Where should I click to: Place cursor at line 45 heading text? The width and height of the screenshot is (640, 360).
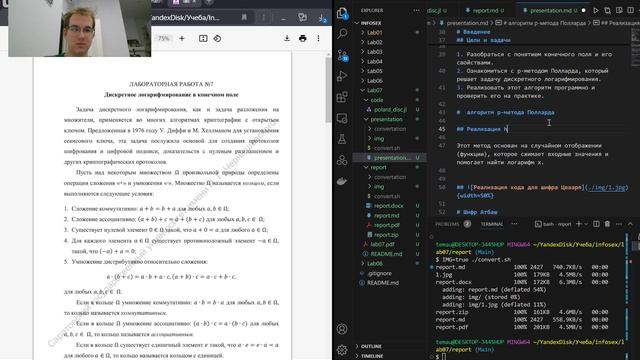[482, 129]
